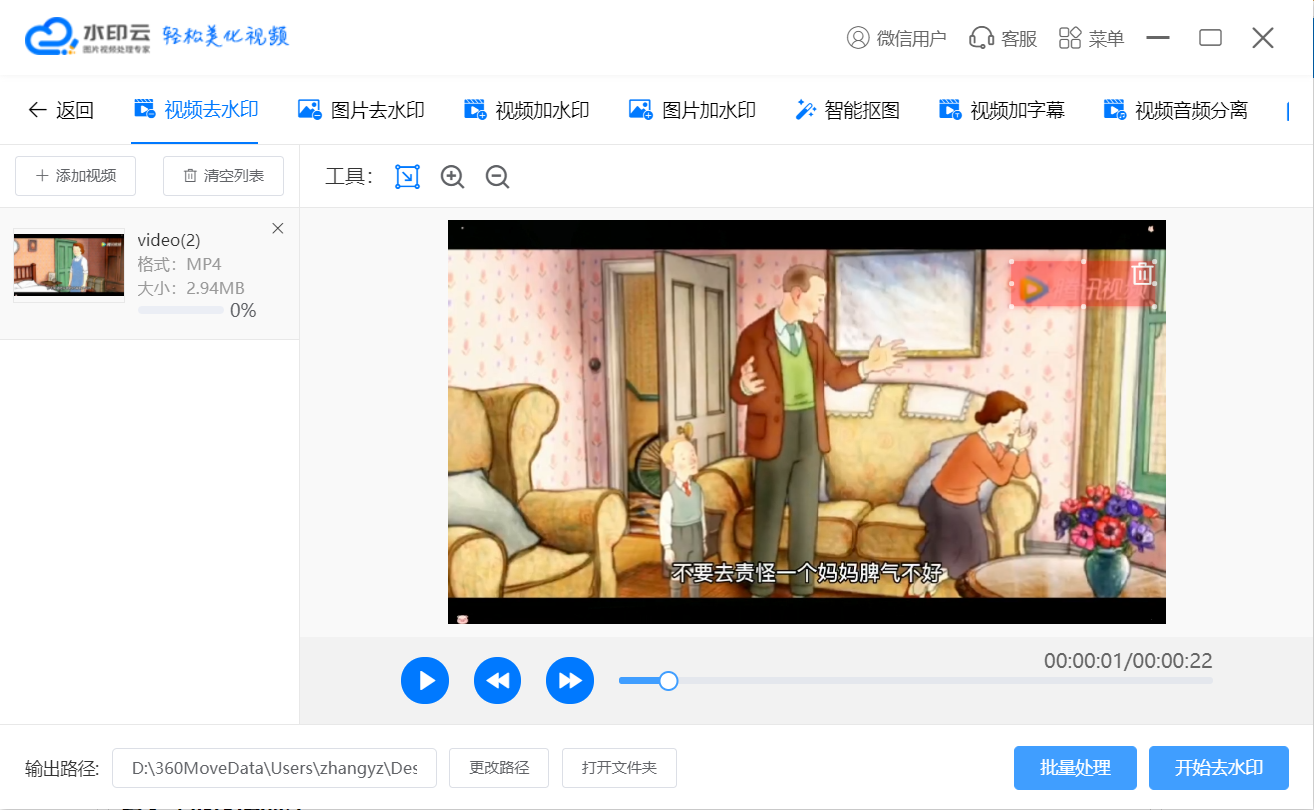Switch to 视频音频分离 tab
1314x810 pixels.
[1176, 110]
